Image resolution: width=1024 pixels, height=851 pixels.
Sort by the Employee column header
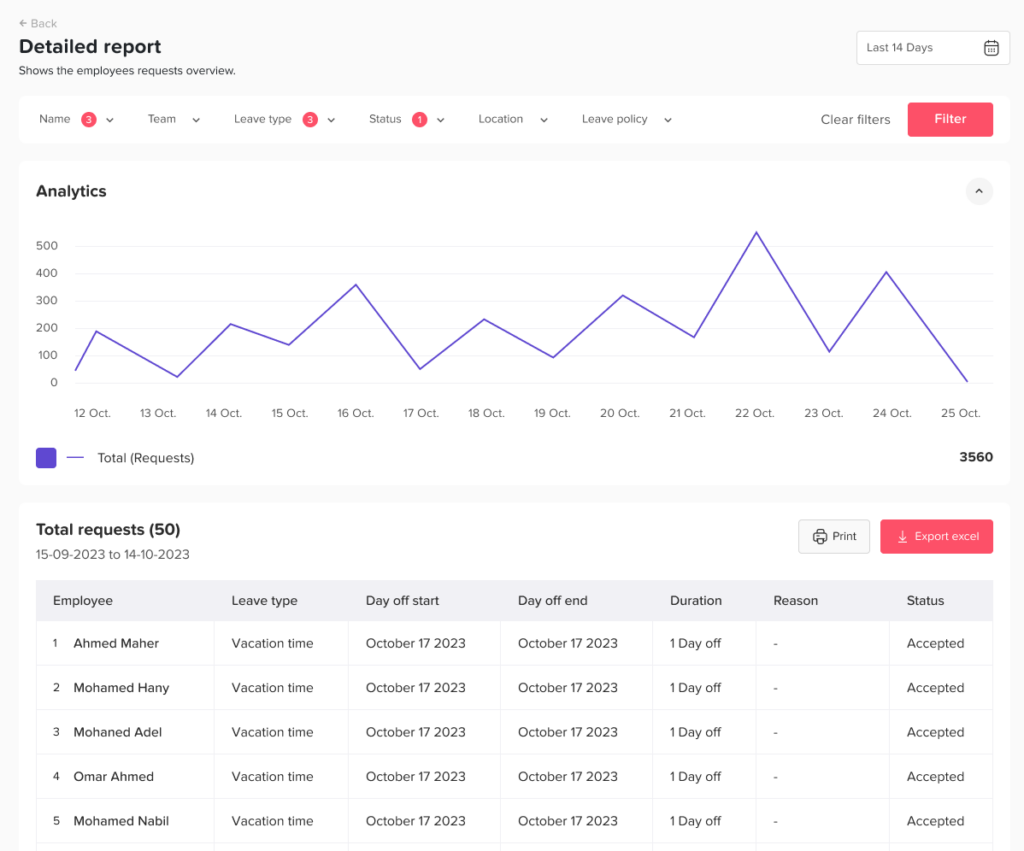[83, 601]
